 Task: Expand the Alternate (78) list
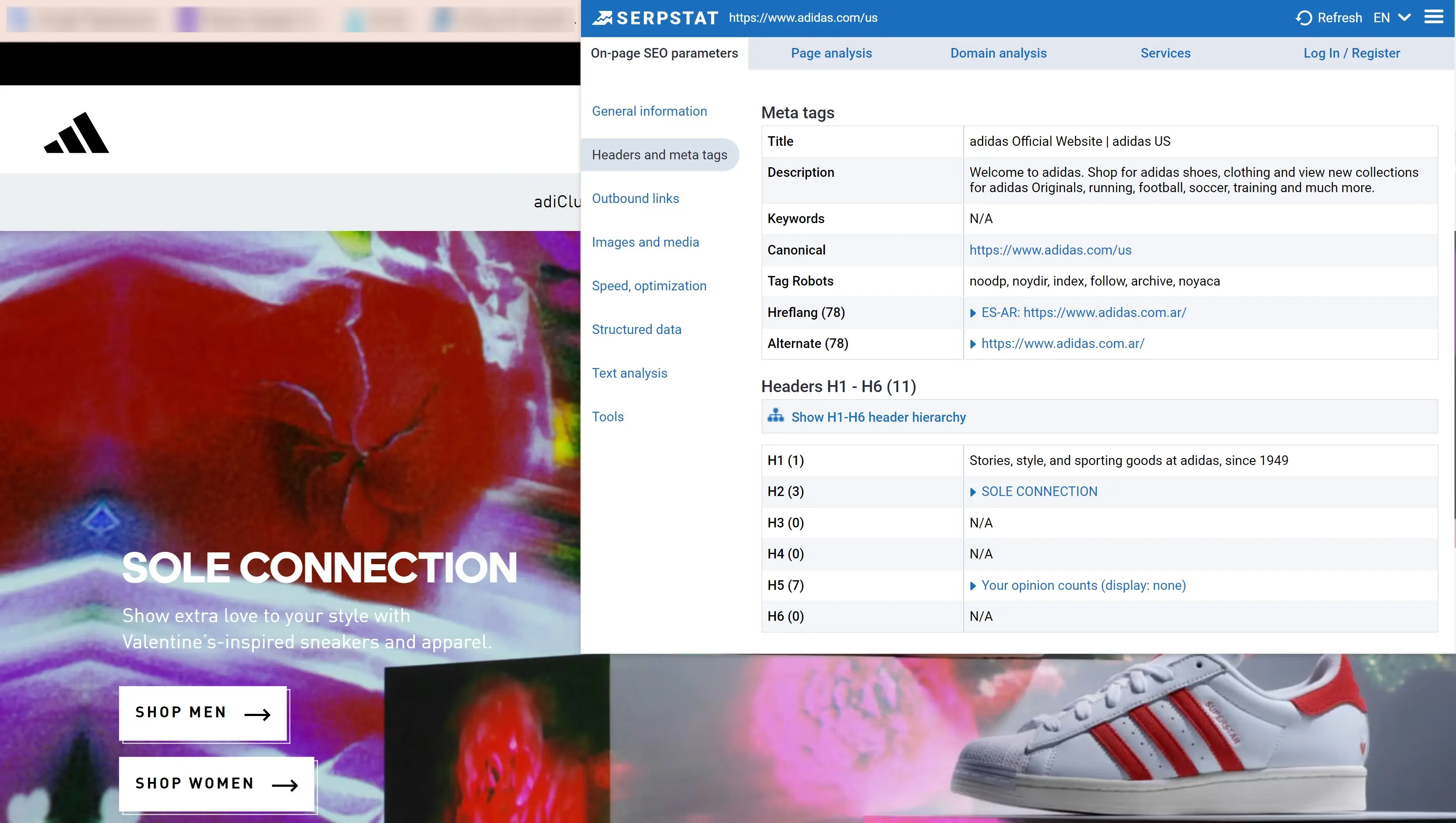pos(972,344)
